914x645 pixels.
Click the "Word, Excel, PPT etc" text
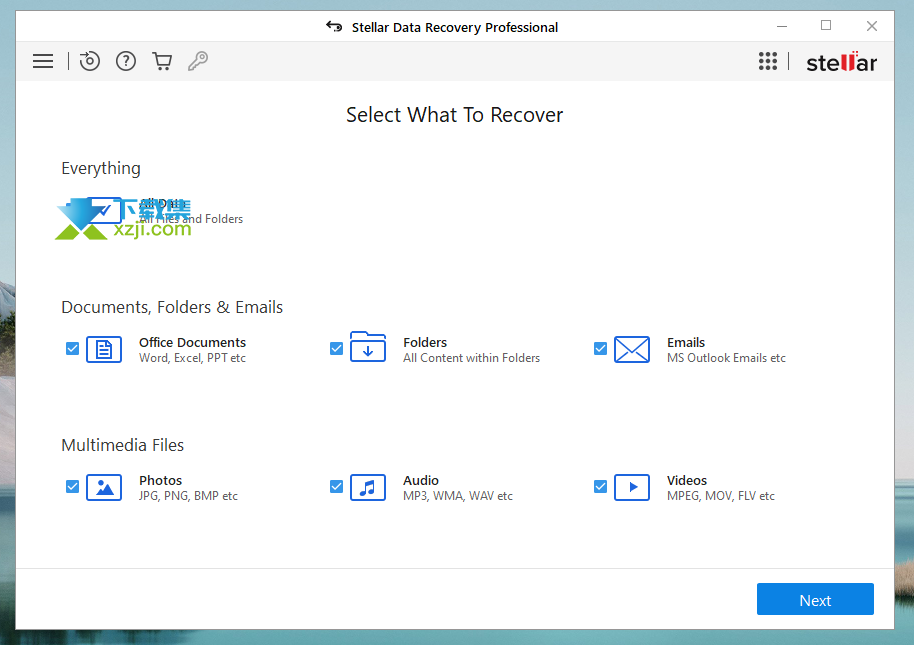point(192,358)
